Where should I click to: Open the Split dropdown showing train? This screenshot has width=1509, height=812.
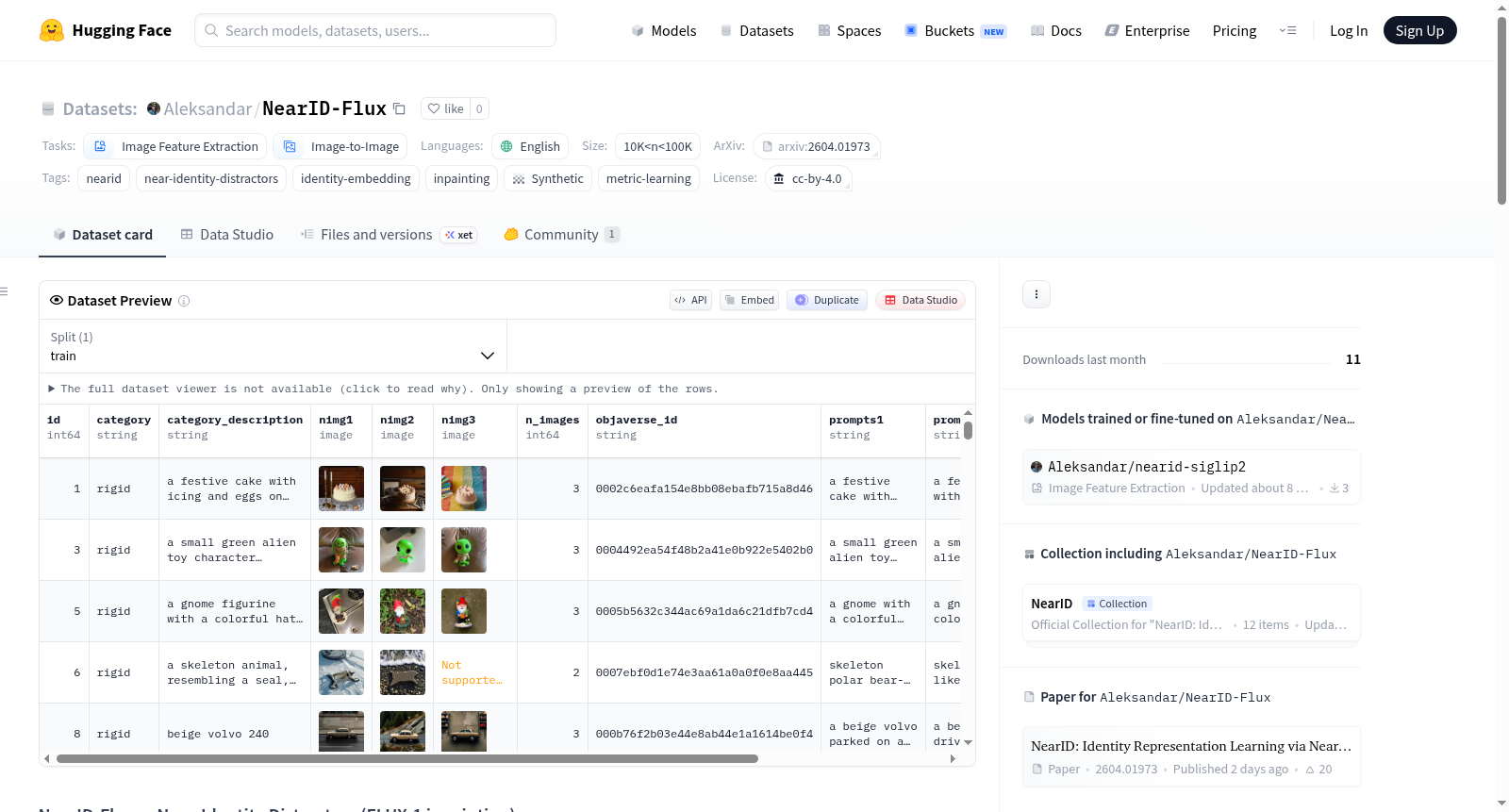(273, 346)
